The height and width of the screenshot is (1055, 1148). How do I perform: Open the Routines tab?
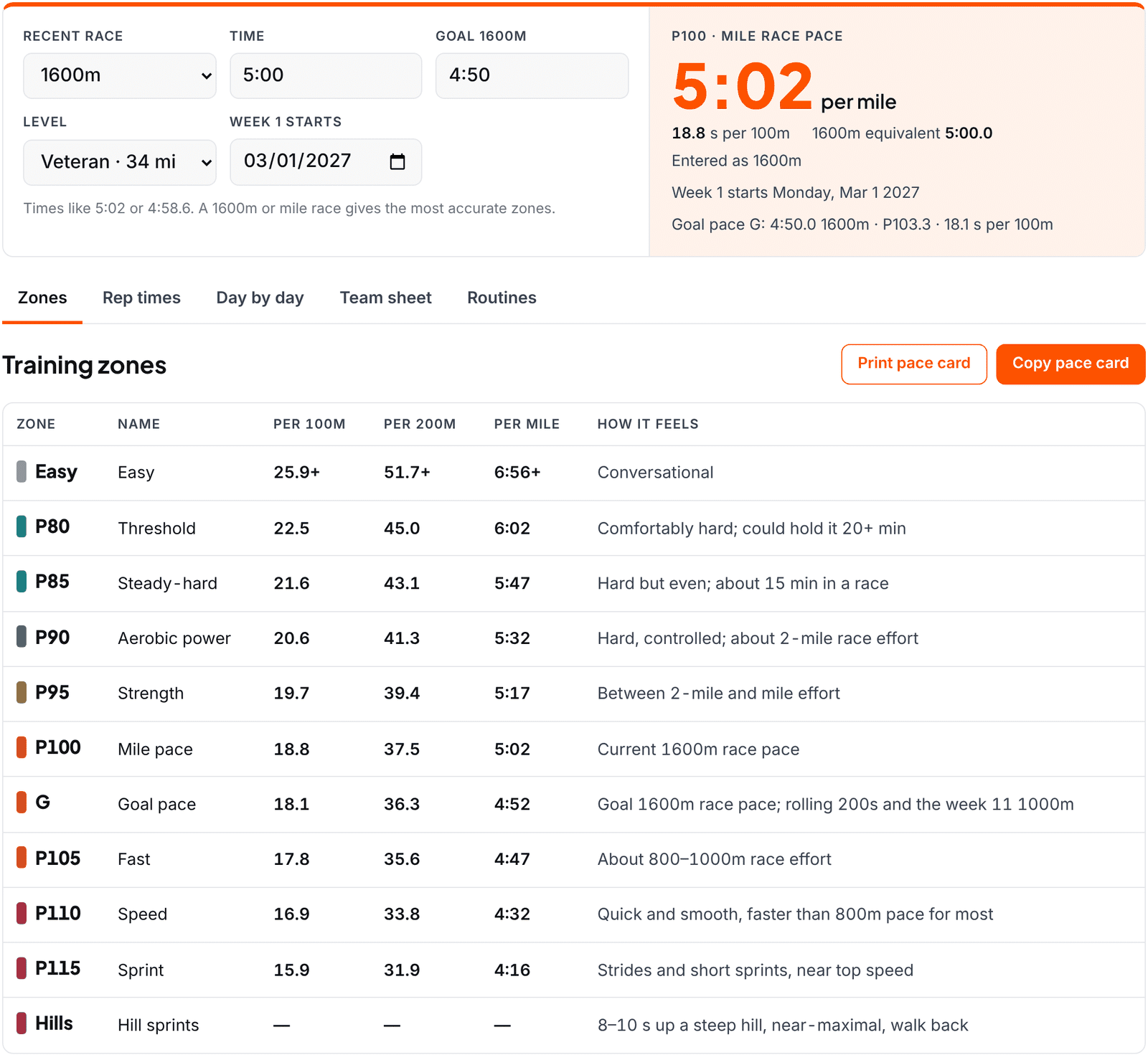(x=502, y=298)
